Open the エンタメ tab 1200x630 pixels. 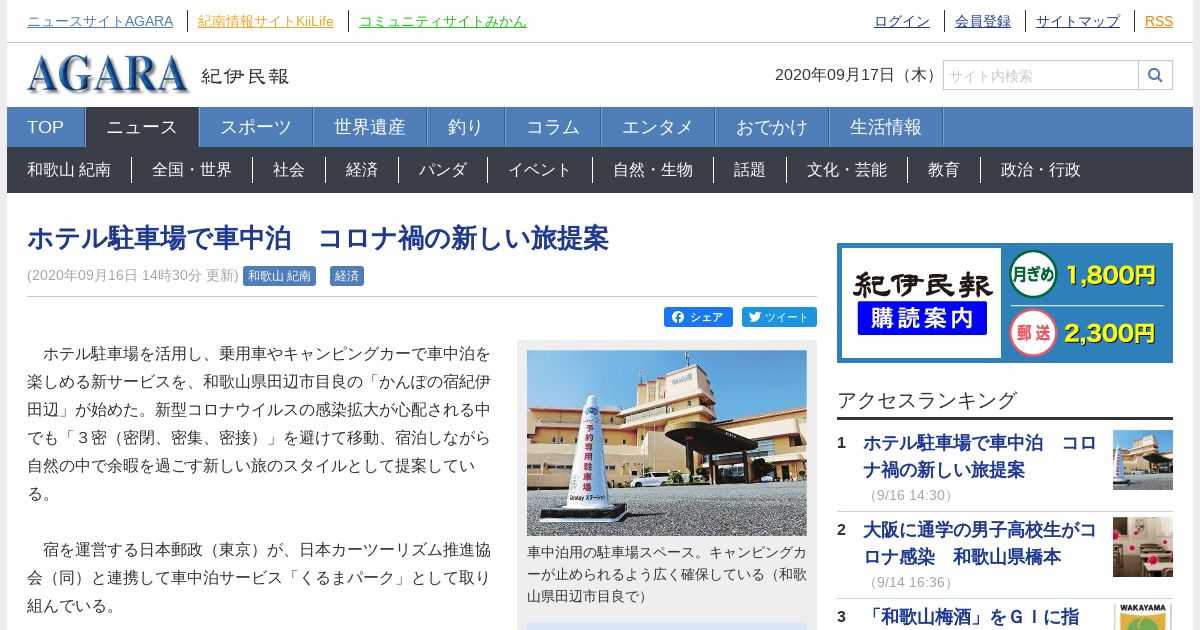click(658, 127)
